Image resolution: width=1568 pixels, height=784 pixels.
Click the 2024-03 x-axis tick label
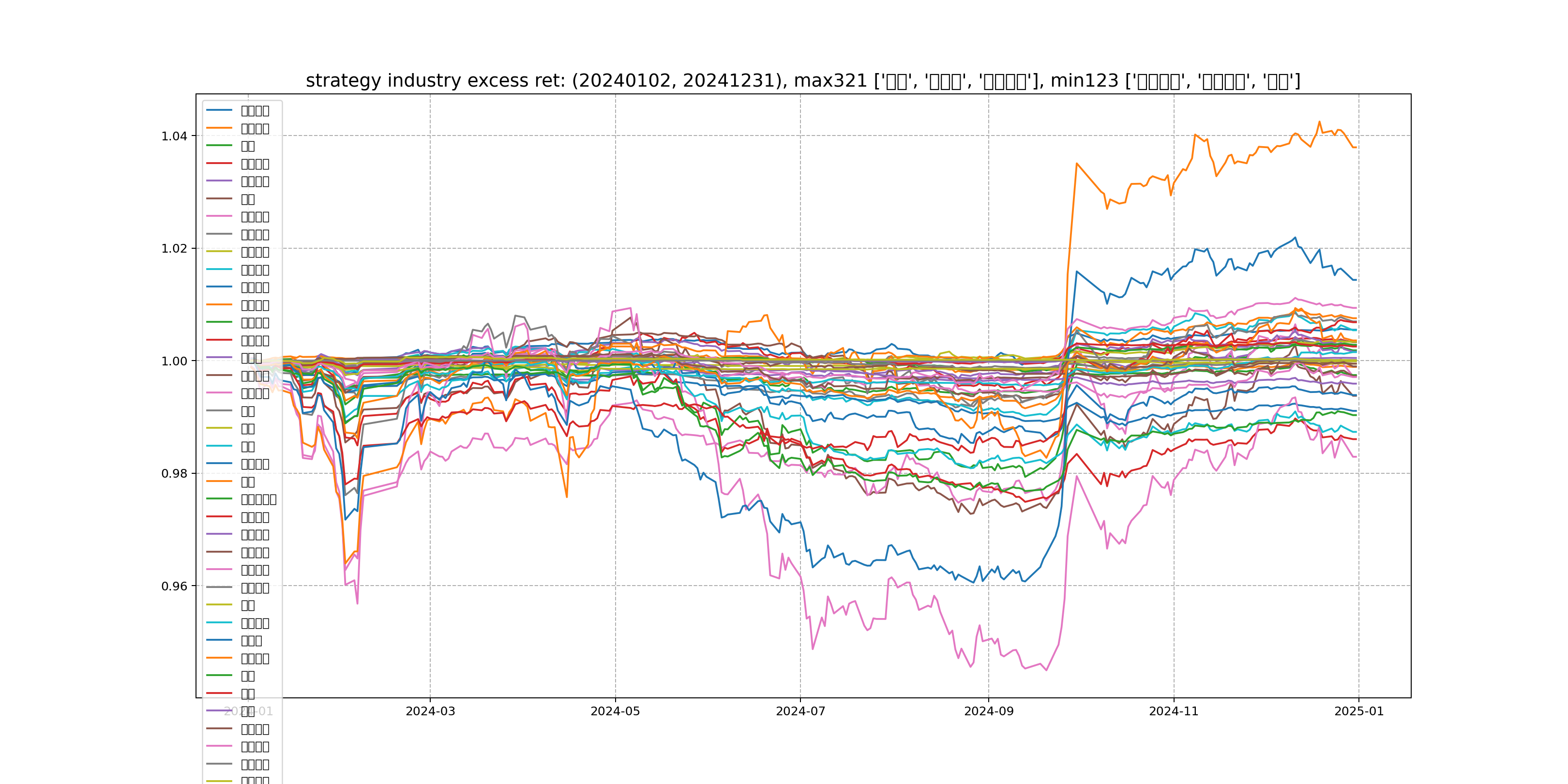[x=430, y=711]
